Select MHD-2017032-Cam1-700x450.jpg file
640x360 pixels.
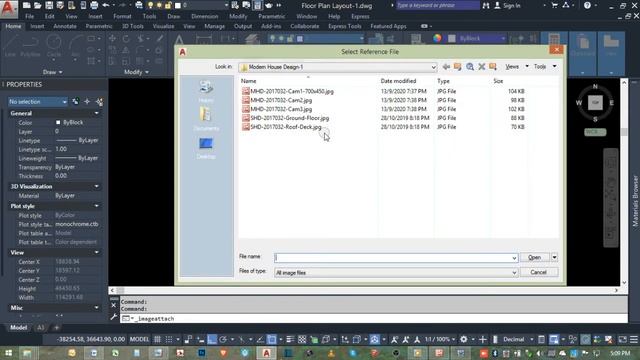[x=292, y=91]
